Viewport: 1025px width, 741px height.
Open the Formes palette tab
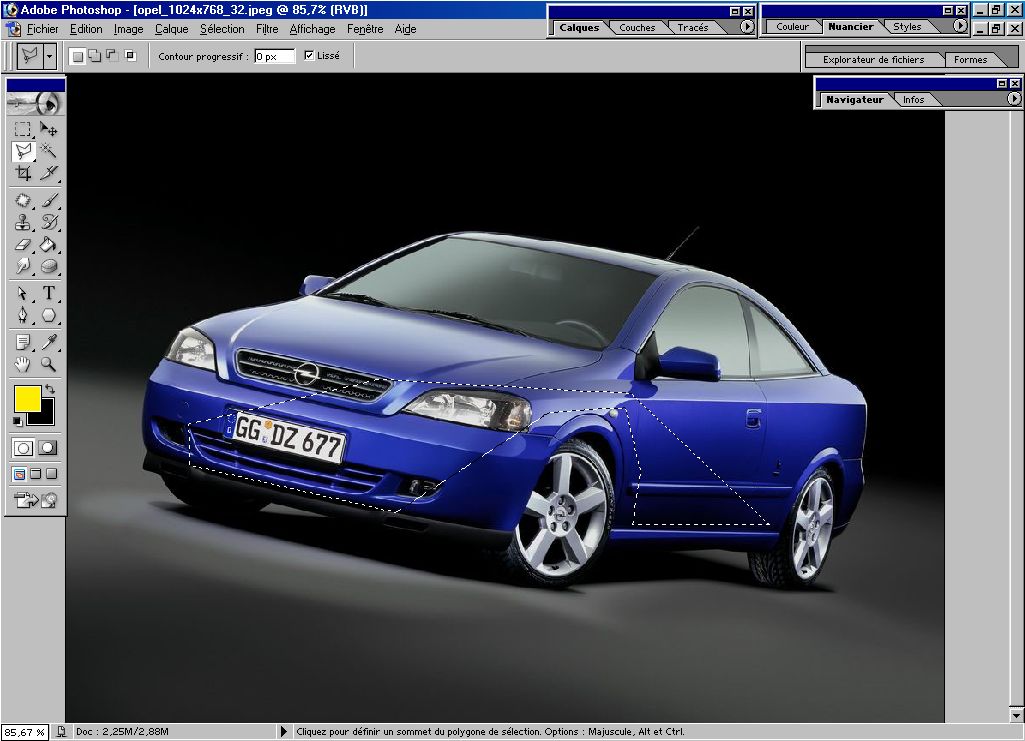(970, 59)
